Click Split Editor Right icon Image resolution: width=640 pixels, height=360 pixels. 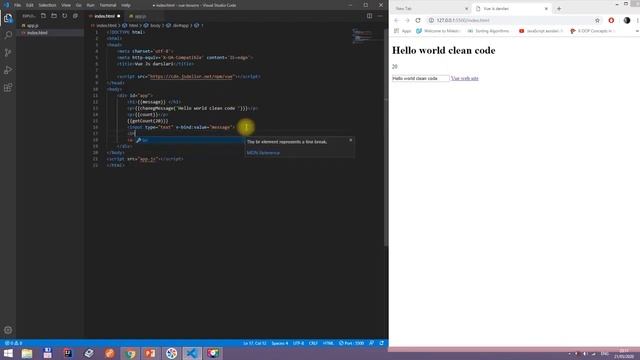369,16
